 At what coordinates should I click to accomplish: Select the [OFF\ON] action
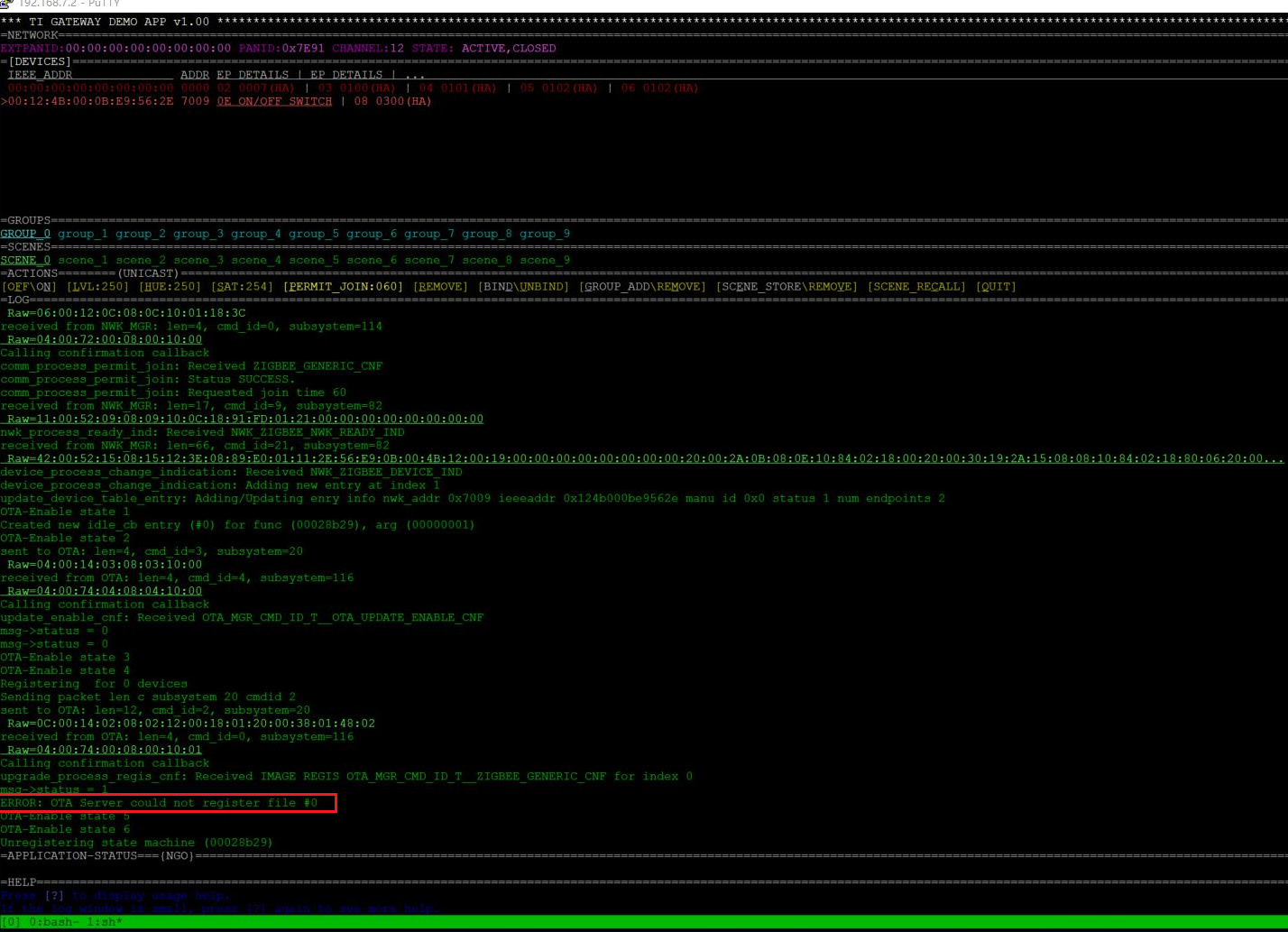tap(29, 287)
